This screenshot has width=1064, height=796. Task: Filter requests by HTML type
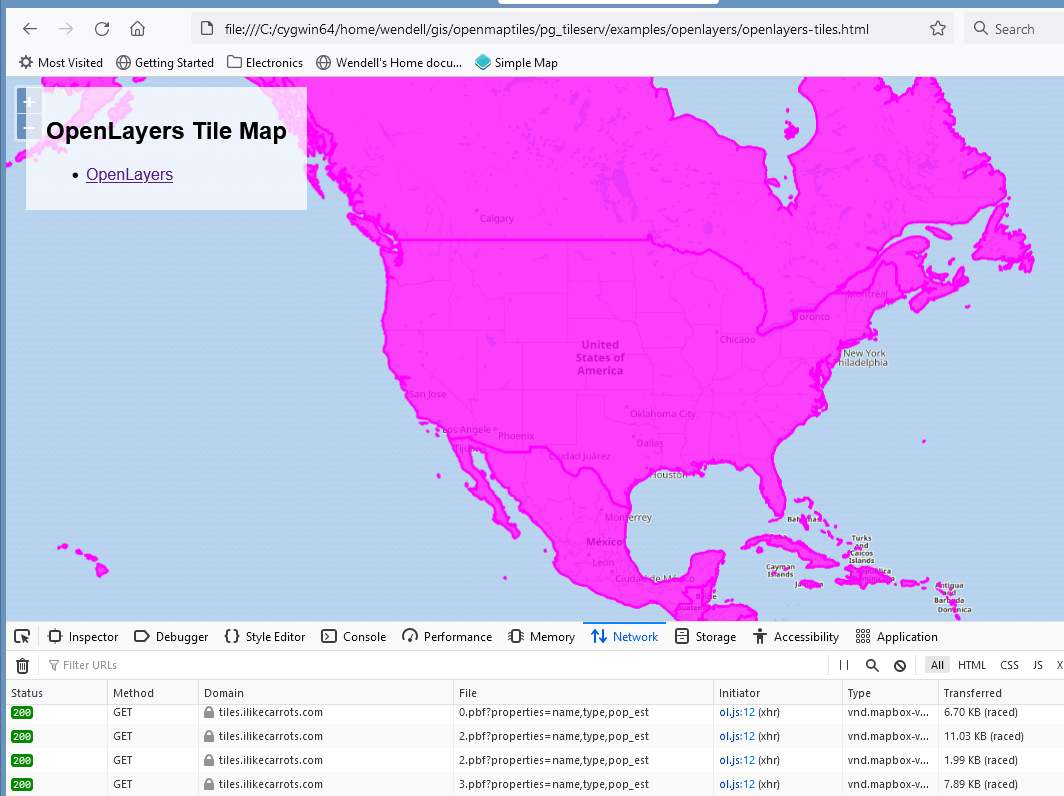[971, 665]
